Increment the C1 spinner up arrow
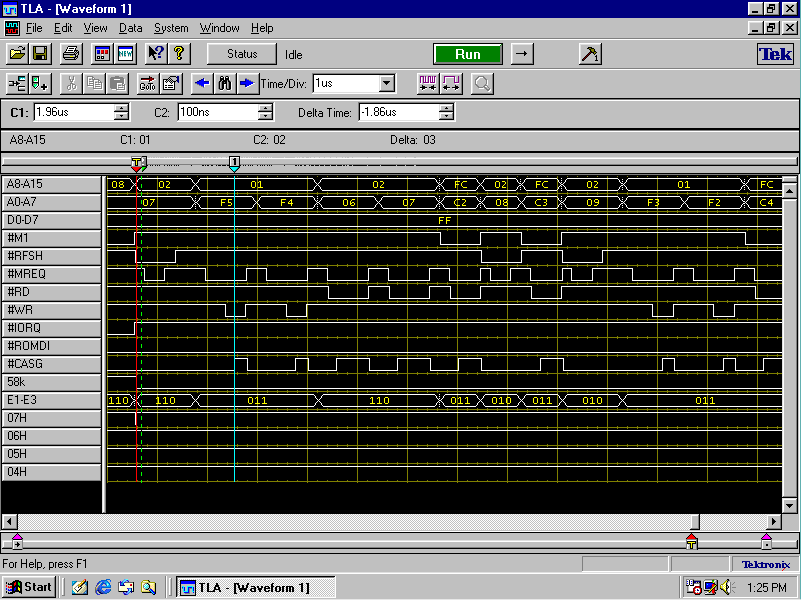Viewport: 801px width, 600px height. pyautogui.click(x=122, y=108)
